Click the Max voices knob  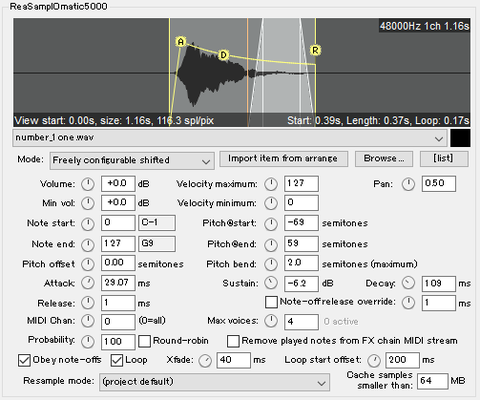(x=271, y=321)
